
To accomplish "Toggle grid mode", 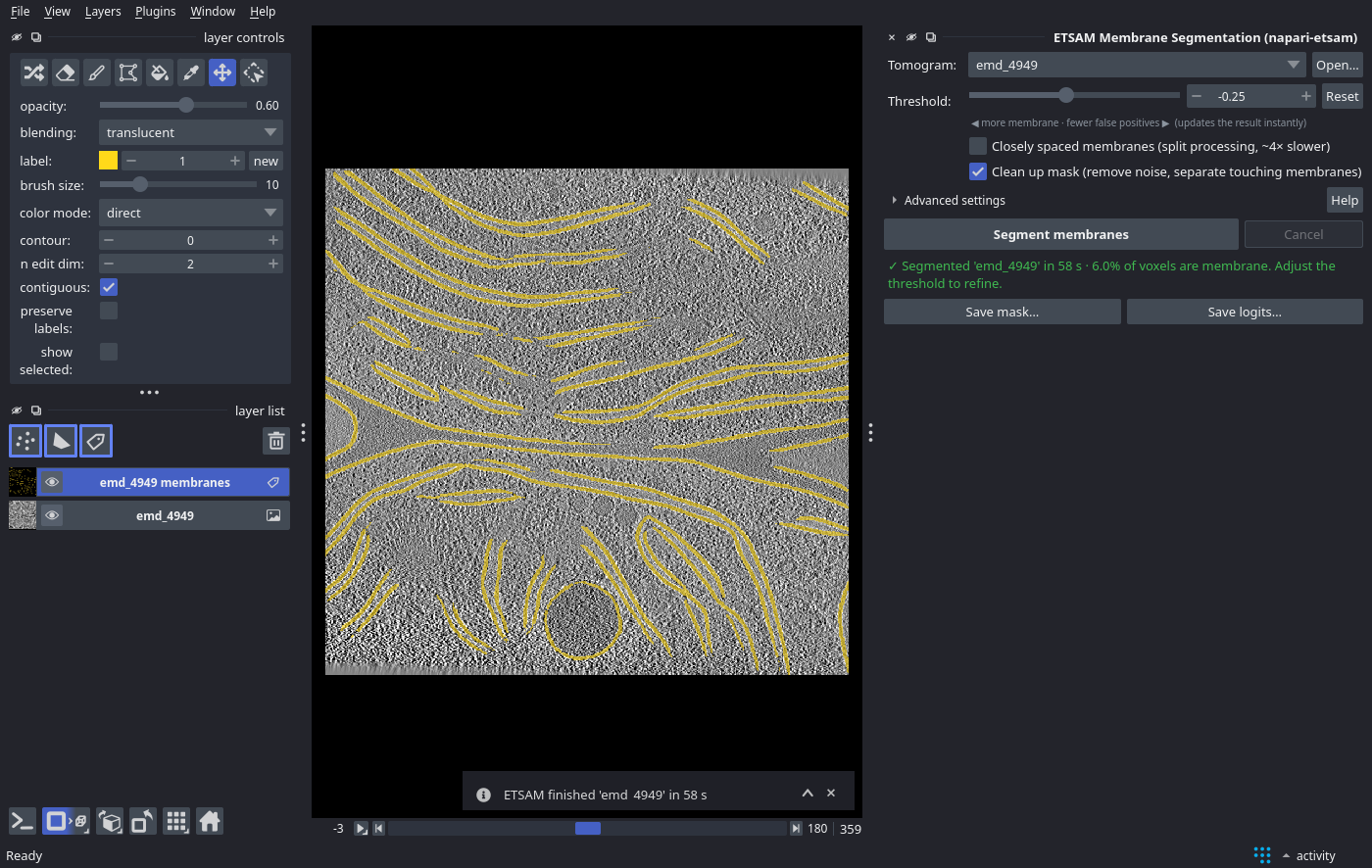I will coord(176,821).
